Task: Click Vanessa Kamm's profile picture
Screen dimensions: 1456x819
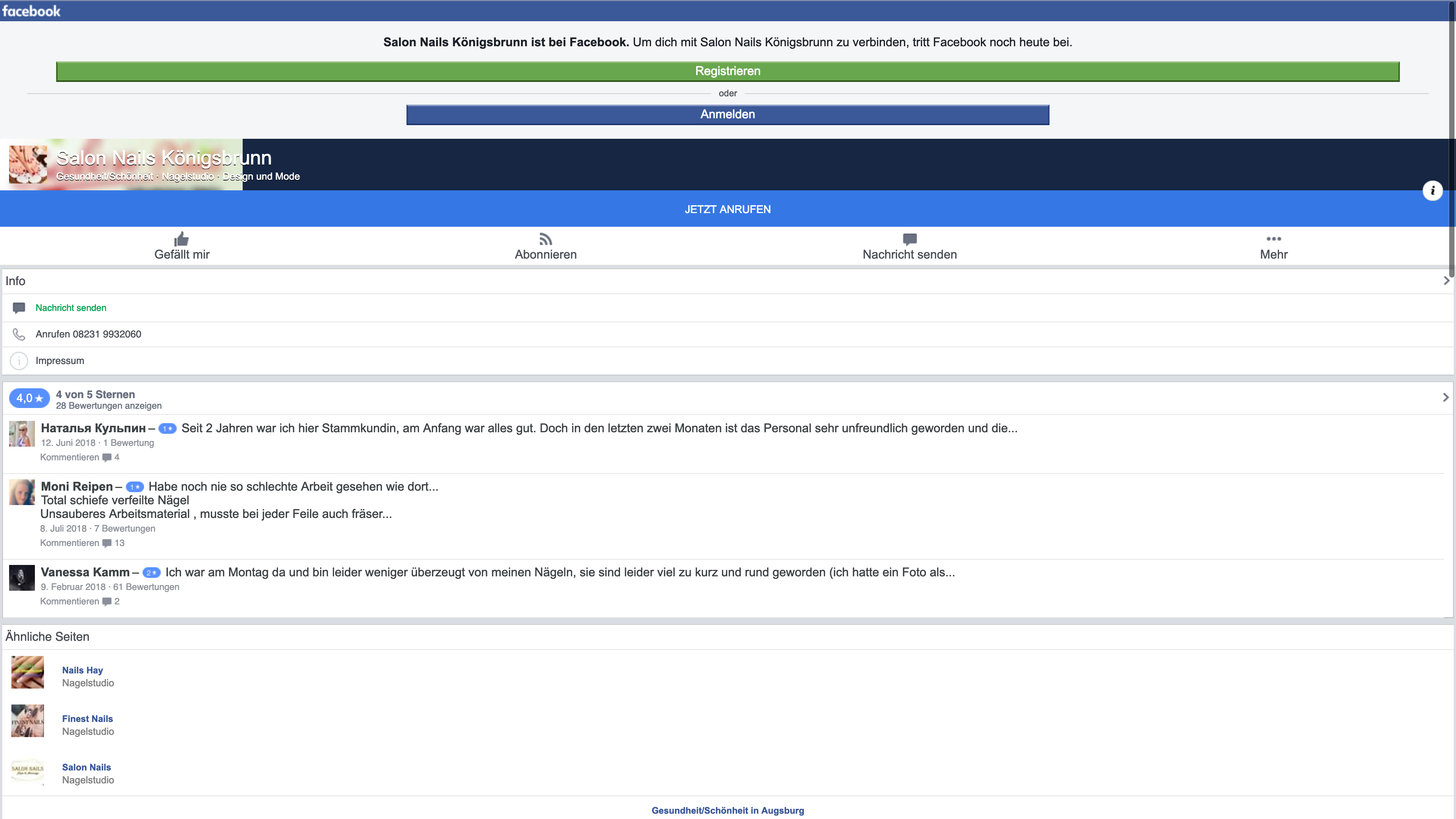Action: (22, 577)
